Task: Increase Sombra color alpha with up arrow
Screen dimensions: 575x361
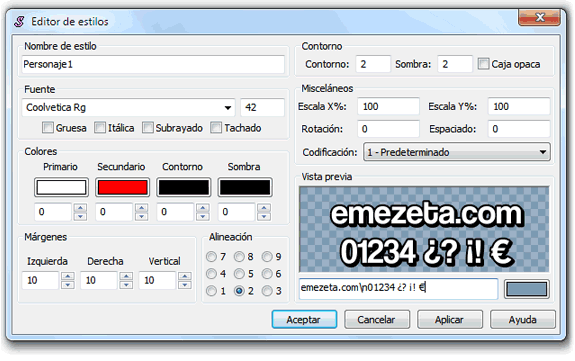Action: pyautogui.click(x=264, y=208)
